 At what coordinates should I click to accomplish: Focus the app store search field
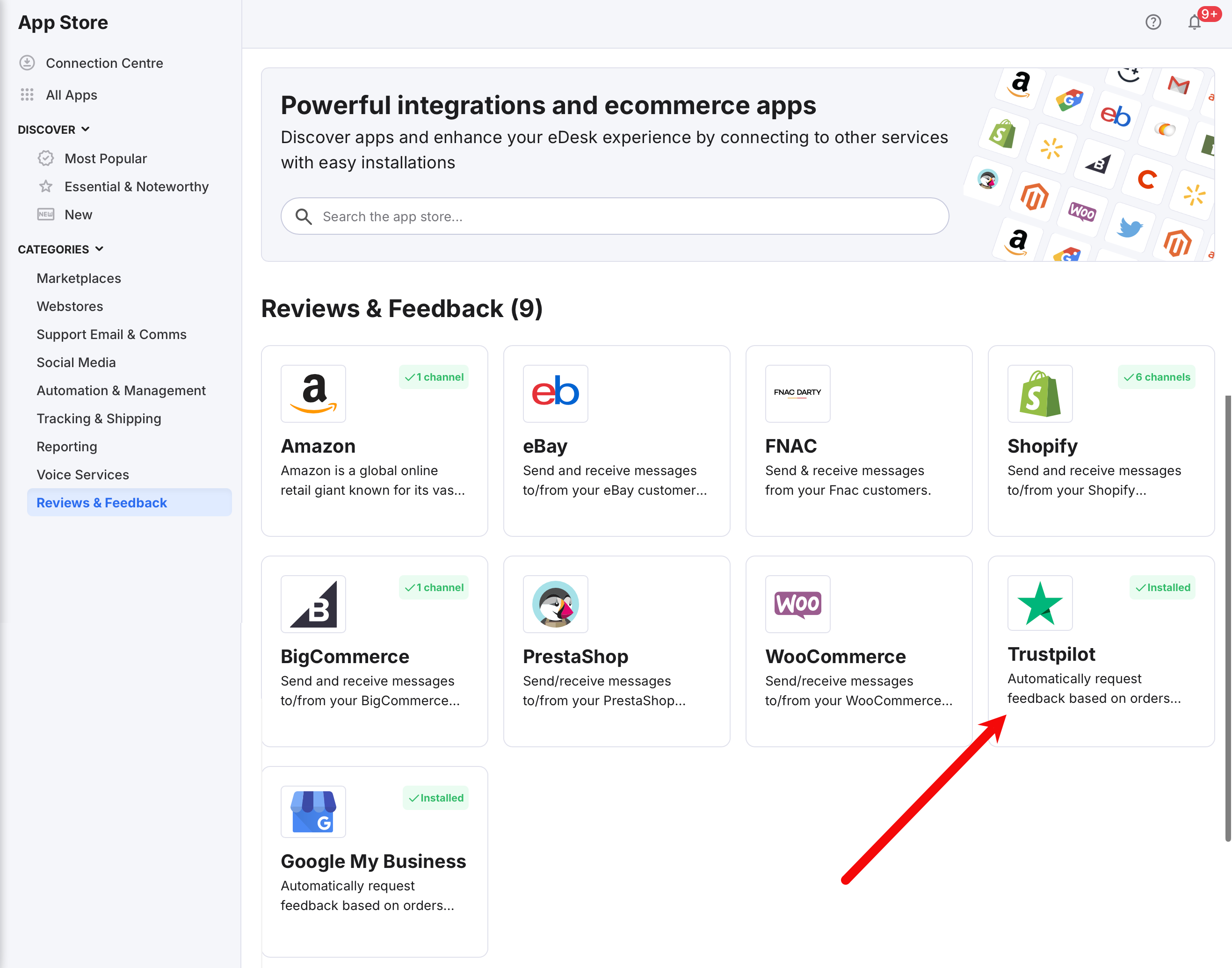[615, 217]
